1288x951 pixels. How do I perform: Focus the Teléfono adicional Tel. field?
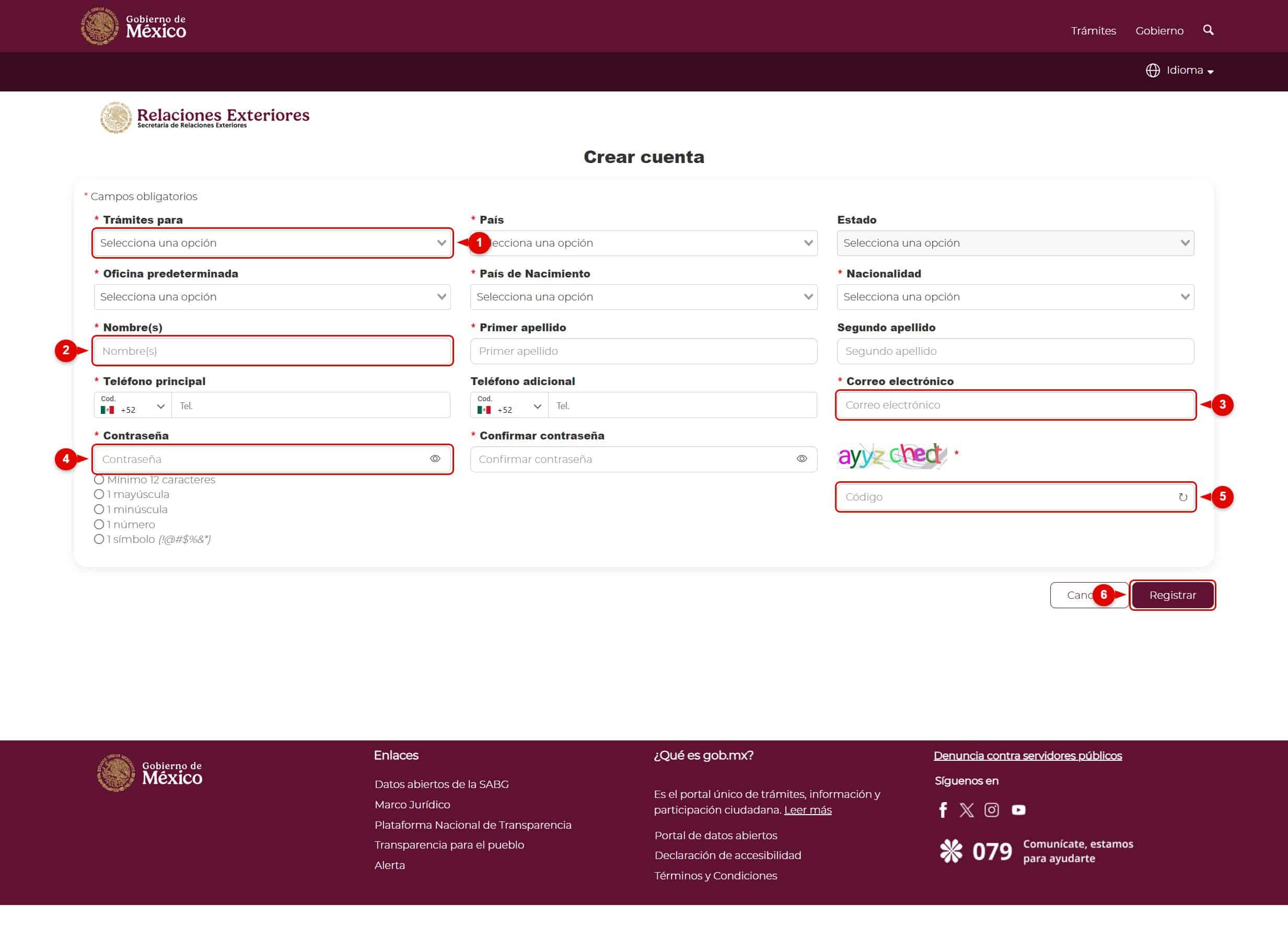[x=682, y=405]
